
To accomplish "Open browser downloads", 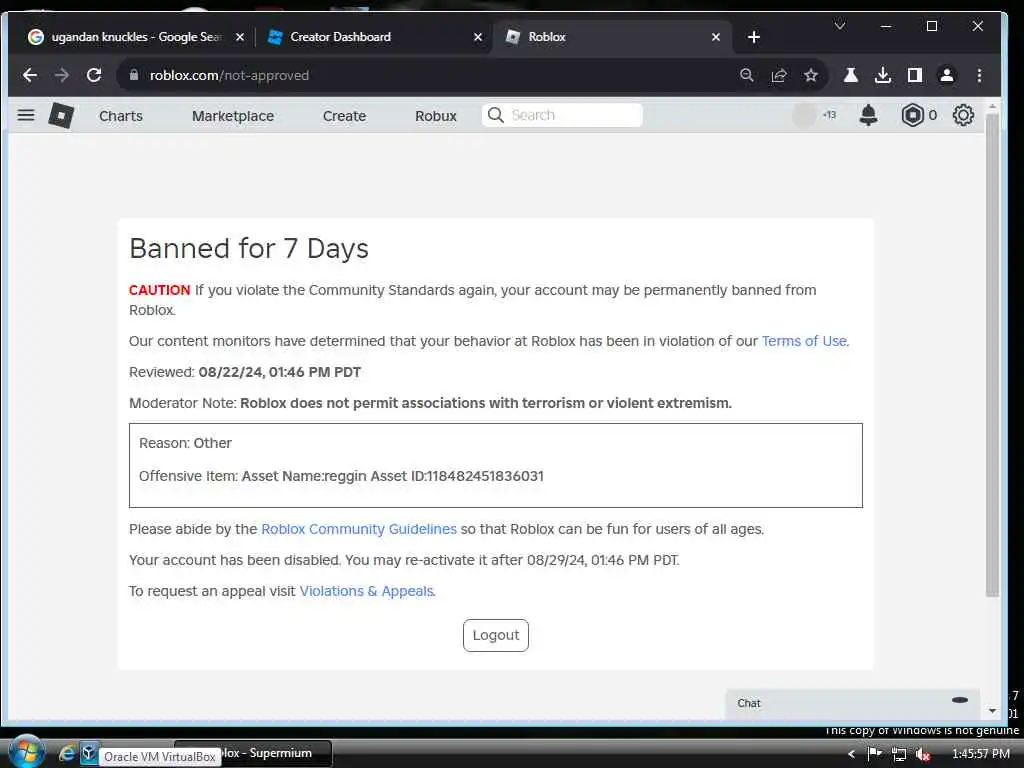I will click(882, 75).
